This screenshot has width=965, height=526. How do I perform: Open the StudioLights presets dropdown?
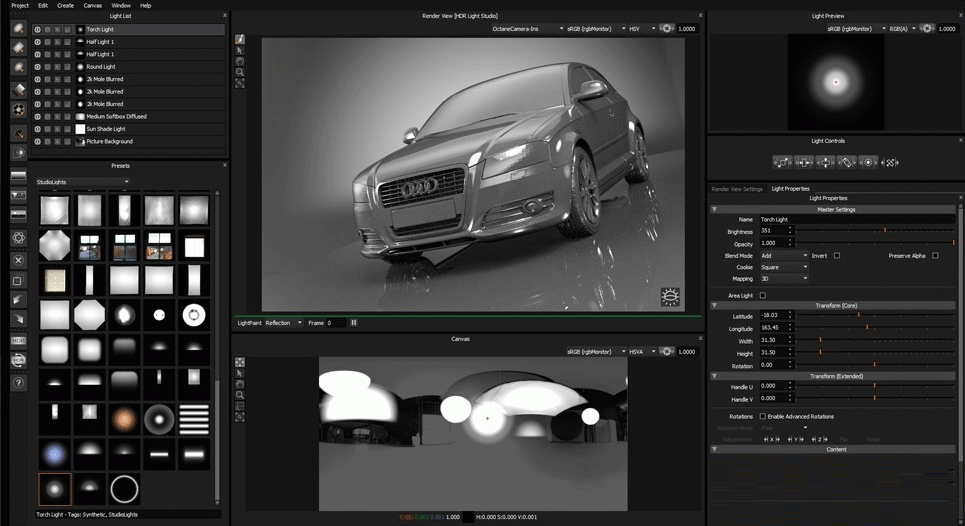[x=82, y=182]
